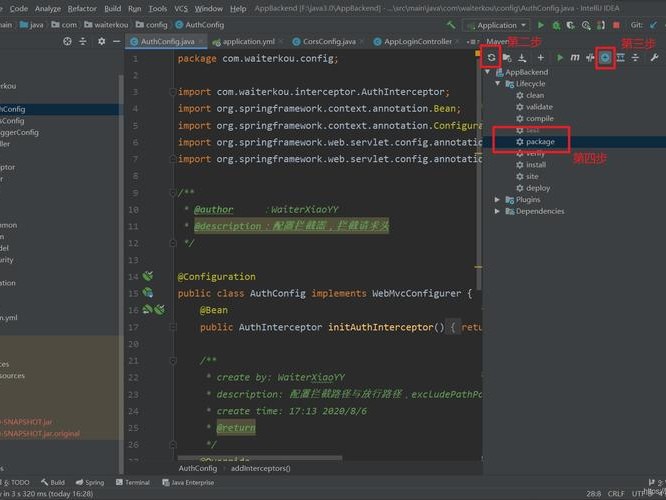Open Java Enterprise tool window
This screenshot has height=500, width=666.
coord(188,482)
